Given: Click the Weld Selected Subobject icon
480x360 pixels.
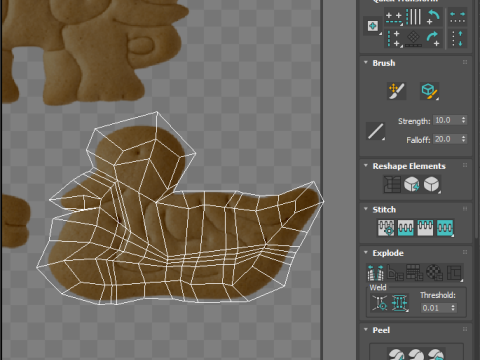Looking at the screenshot, I should [x=399, y=303].
